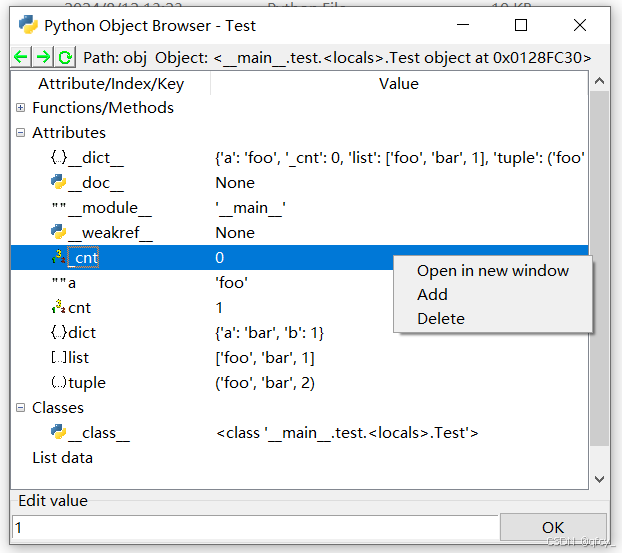Click the green refresh icon
This screenshot has width=622, height=553.
click(65, 58)
